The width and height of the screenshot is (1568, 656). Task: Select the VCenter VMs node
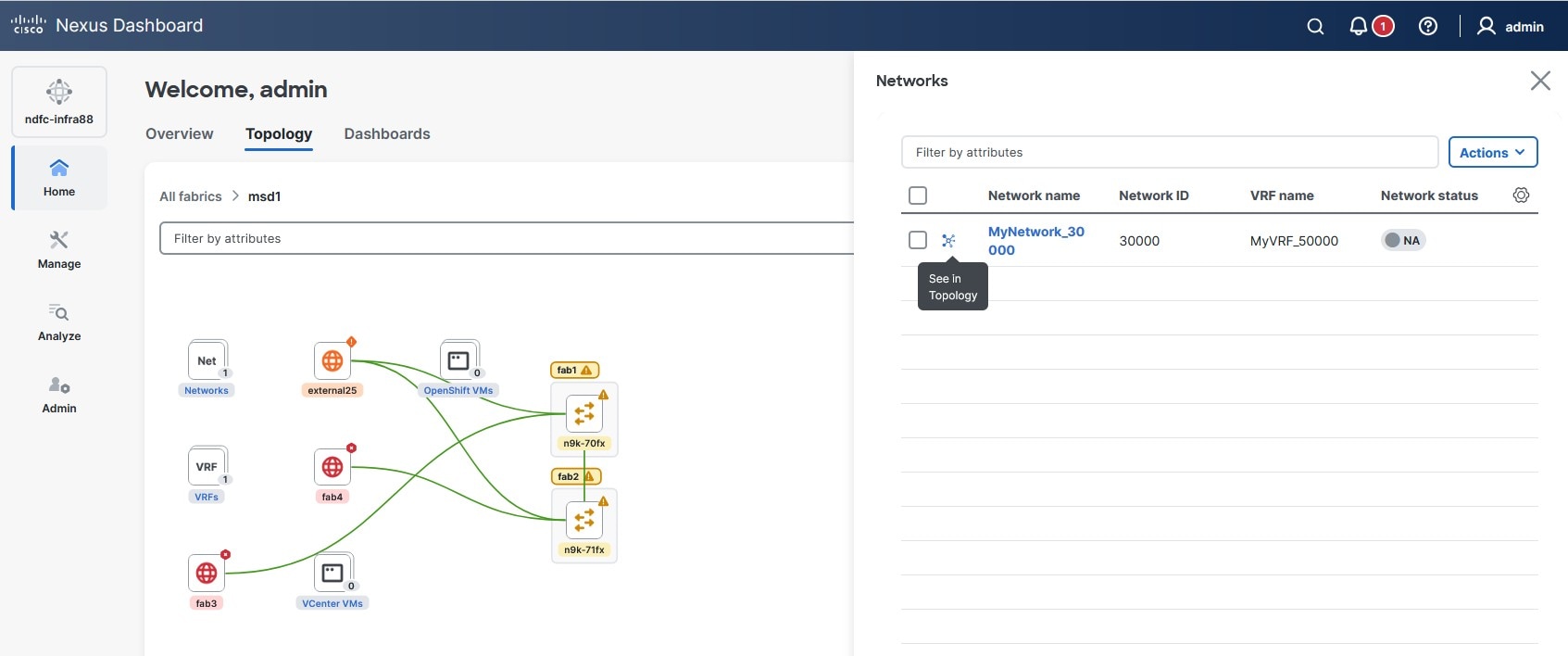click(x=333, y=574)
